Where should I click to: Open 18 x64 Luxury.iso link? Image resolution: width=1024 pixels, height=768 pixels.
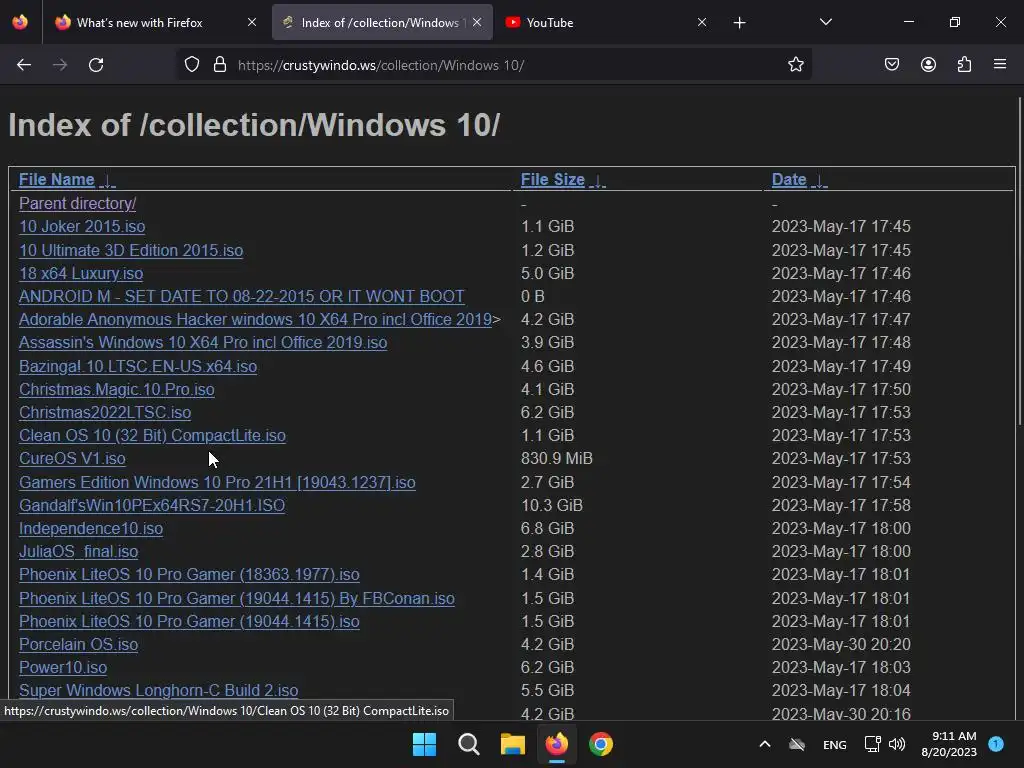81,273
